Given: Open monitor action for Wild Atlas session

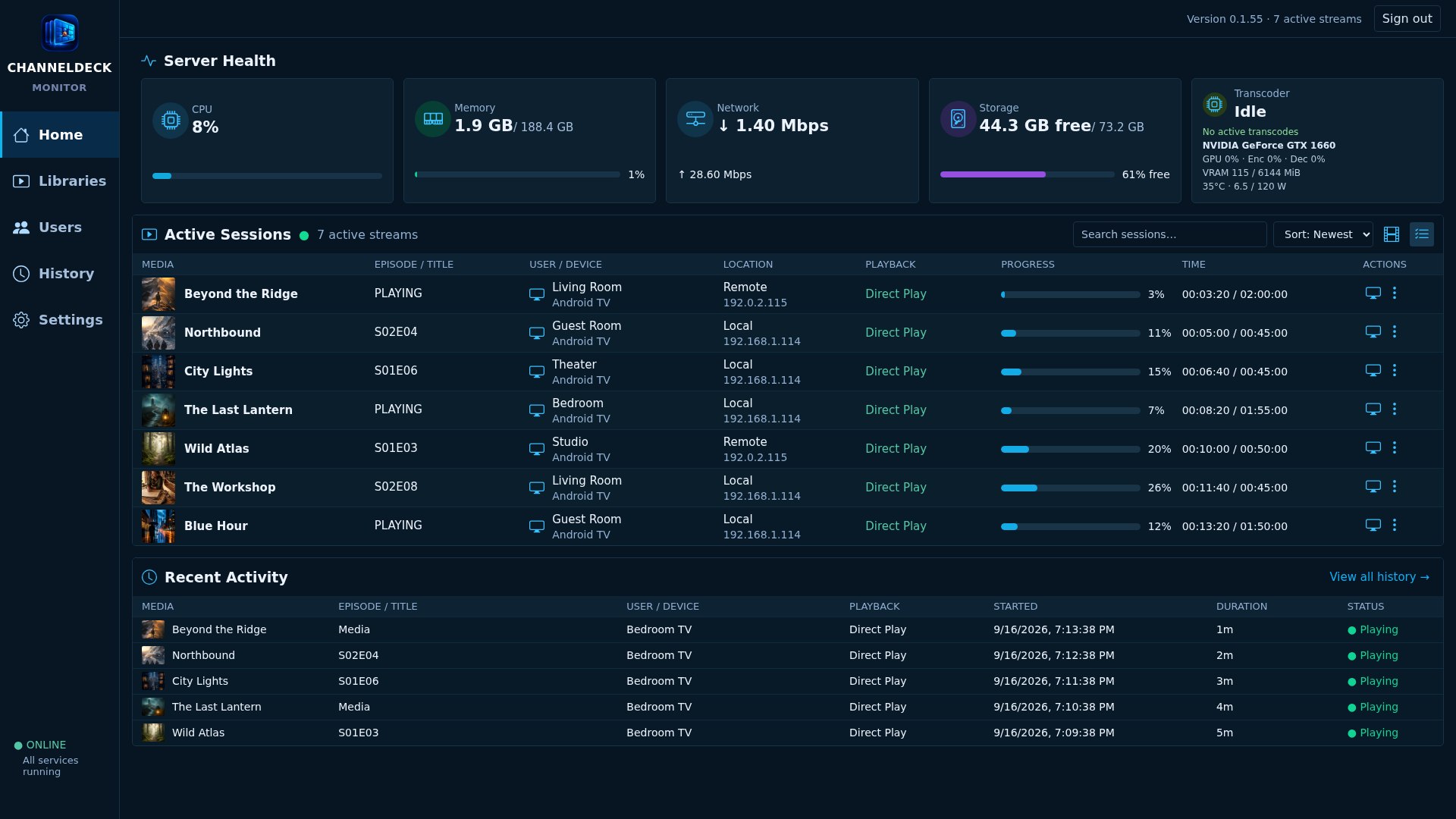Looking at the screenshot, I should coord(1373,448).
